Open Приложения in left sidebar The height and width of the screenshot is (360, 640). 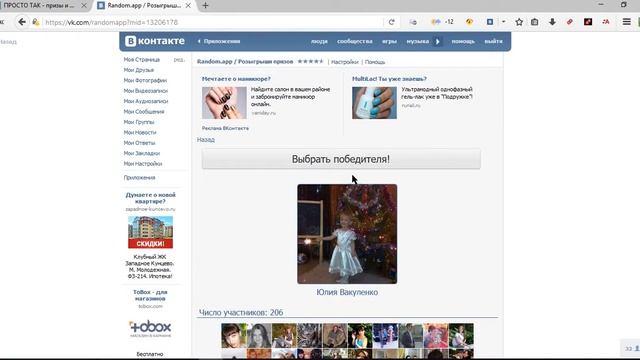[140, 178]
